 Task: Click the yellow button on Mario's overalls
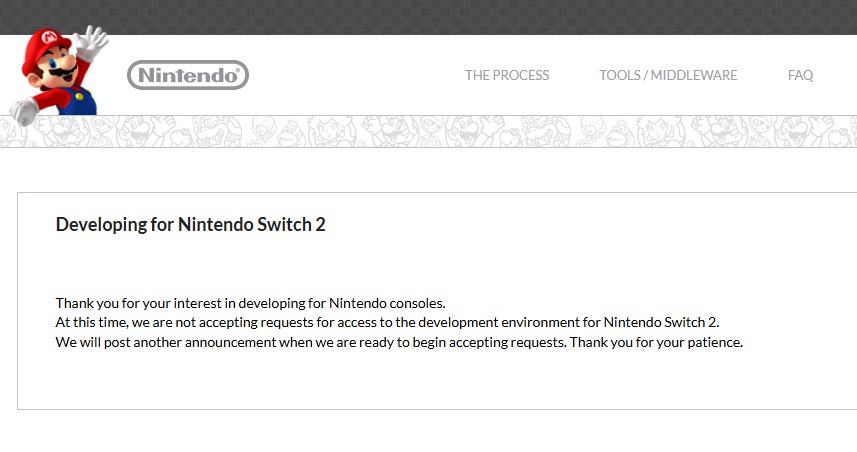pos(80,97)
